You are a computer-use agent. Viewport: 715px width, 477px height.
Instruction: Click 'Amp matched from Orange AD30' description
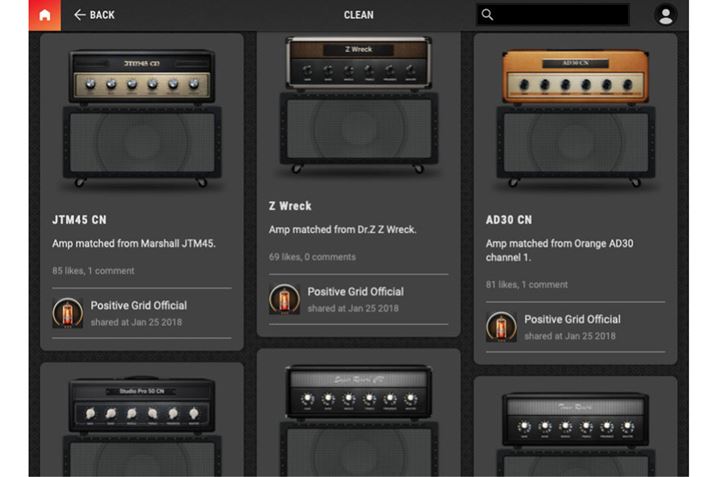(x=560, y=244)
